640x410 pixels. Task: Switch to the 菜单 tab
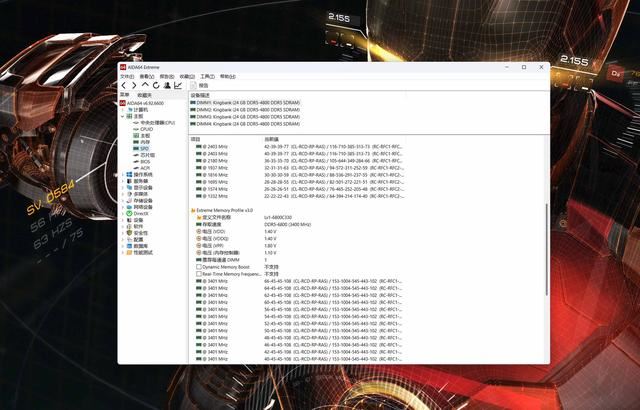click(x=124, y=95)
